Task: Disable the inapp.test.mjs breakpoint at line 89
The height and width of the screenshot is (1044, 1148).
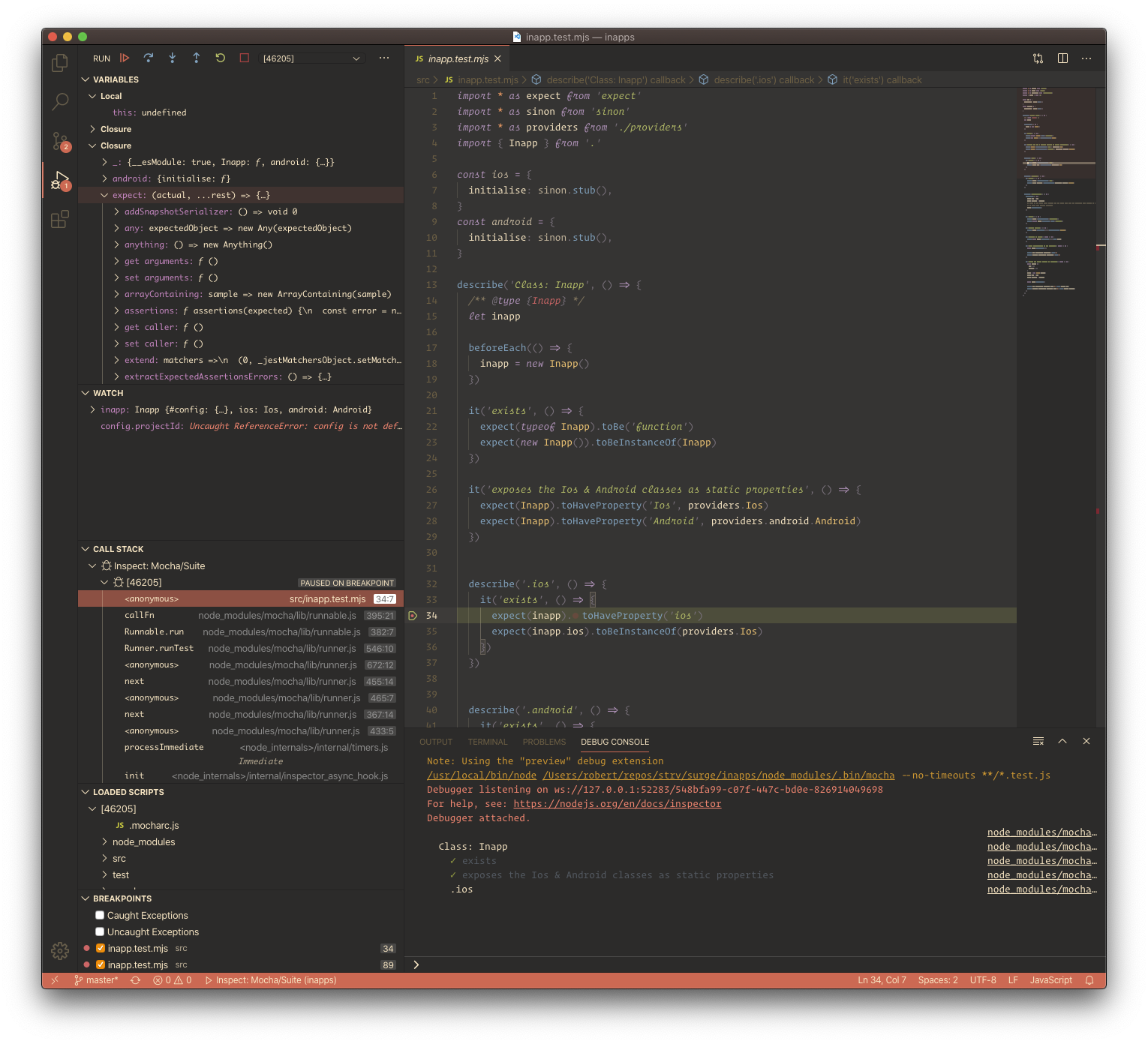Action: [101, 964]
